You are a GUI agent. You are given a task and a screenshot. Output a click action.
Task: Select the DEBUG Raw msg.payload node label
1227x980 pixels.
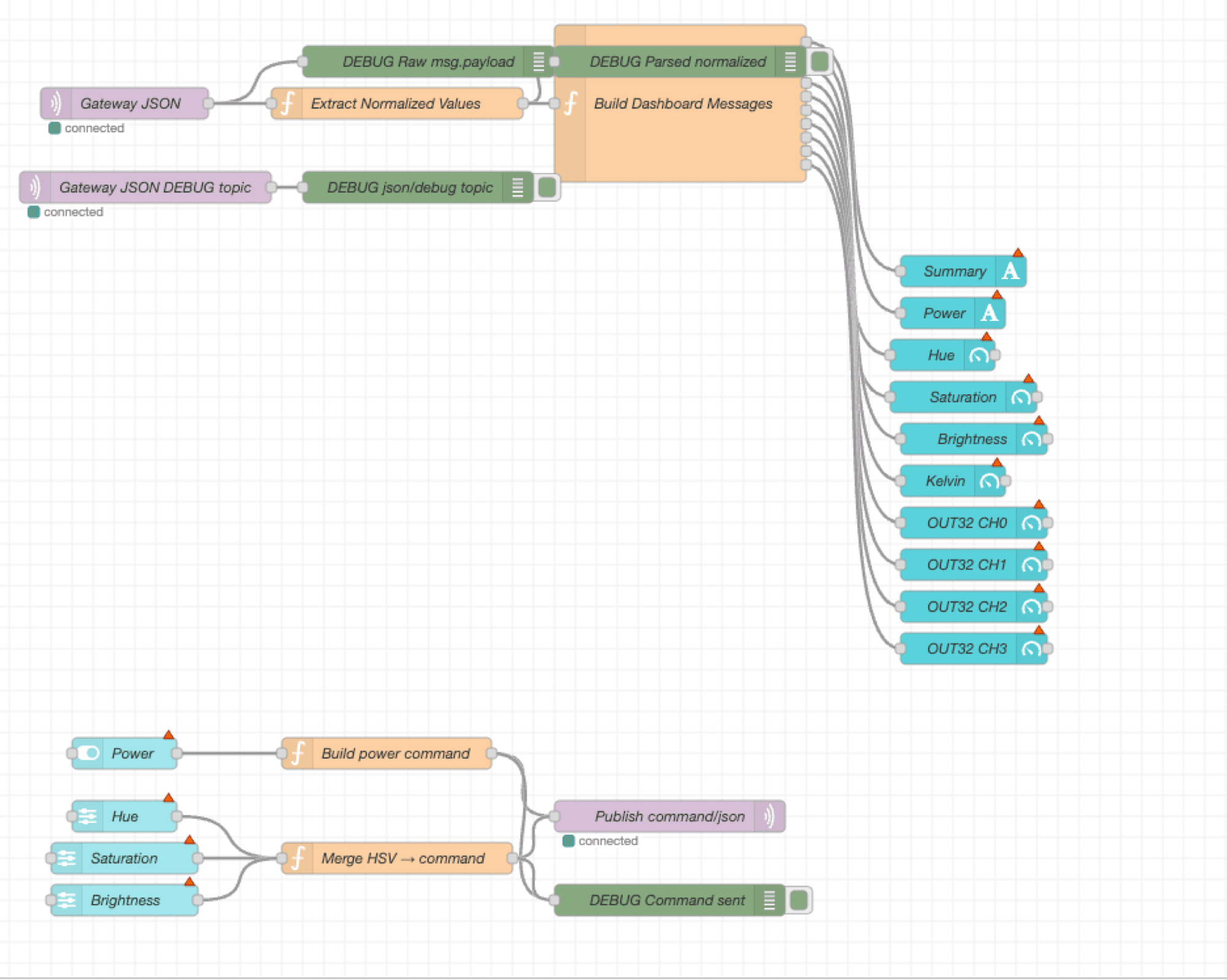click(x=428, y=62)
